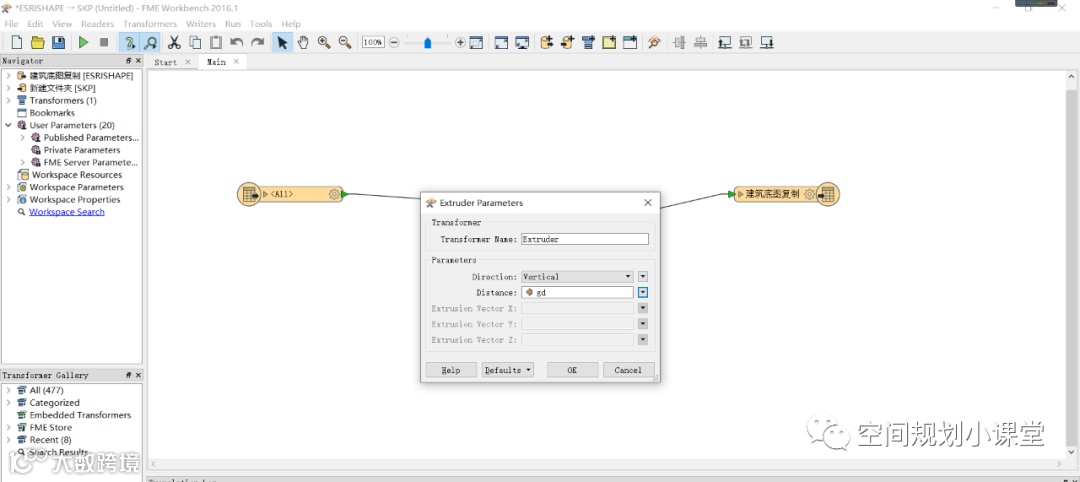Cut selection using the scissors icon
The height and width of the screenshot is (482, 1080).
[x=174, y=43]
